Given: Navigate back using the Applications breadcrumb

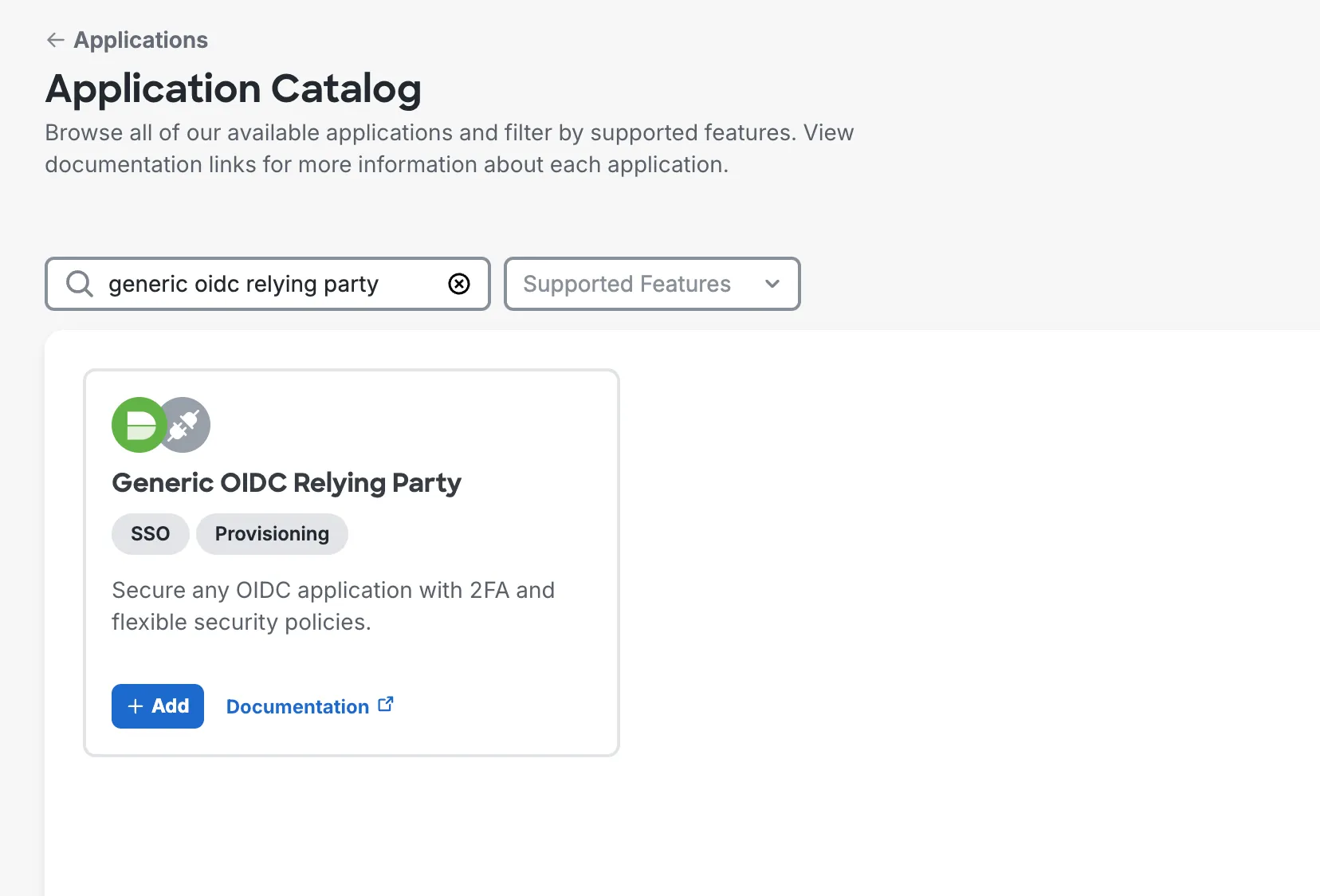Looking at the screenshot, I should click(x=139, y=40).
